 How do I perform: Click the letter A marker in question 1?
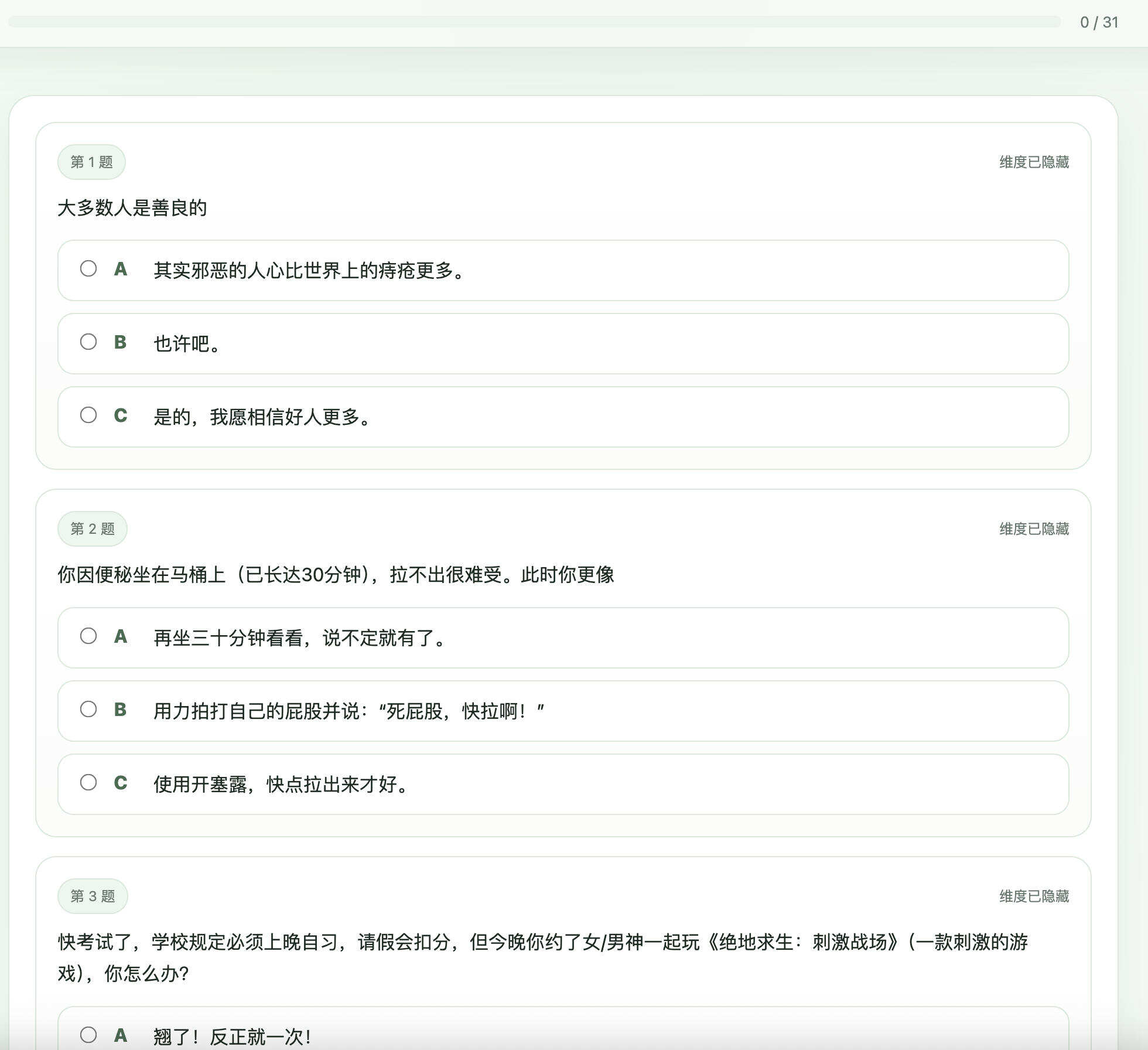click(121, 269)
